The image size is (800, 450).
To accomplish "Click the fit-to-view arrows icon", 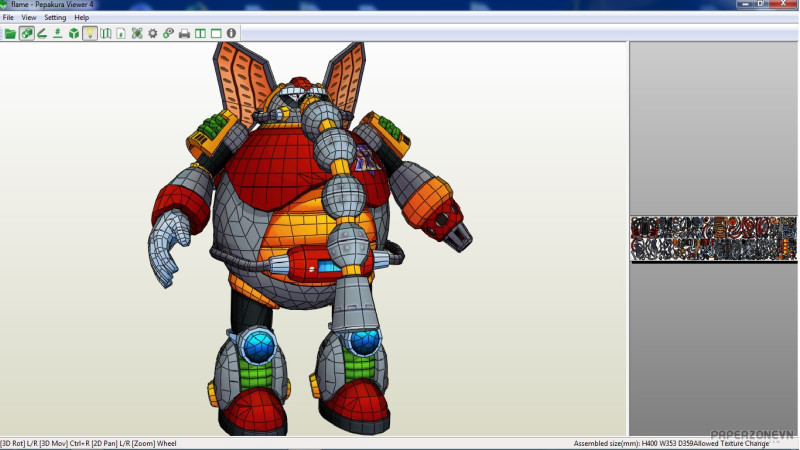I will 137,34.
